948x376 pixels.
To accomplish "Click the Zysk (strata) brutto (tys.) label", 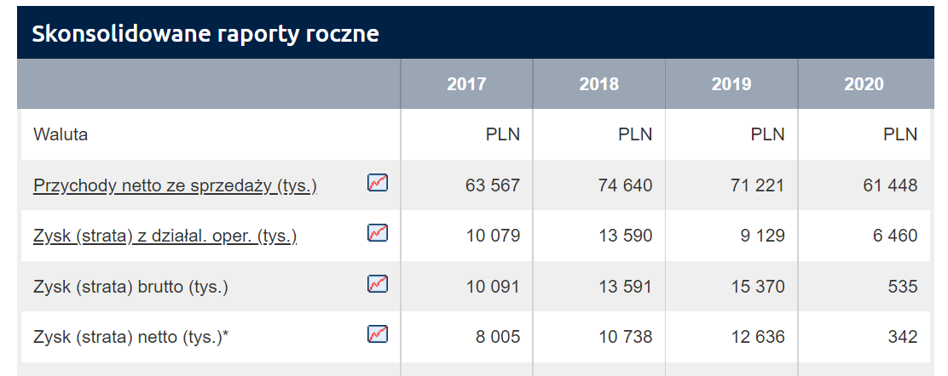I will pos(131,287).
